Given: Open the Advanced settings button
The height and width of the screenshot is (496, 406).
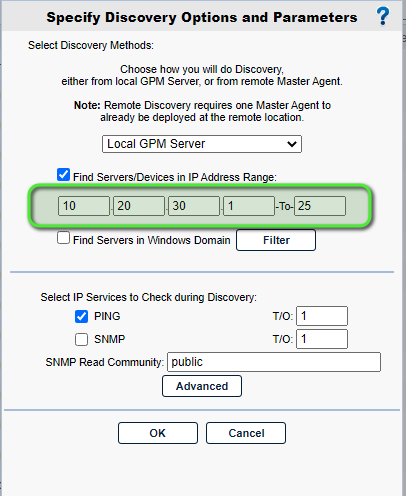Looking at the screenshot, I should tap(202, 386).
